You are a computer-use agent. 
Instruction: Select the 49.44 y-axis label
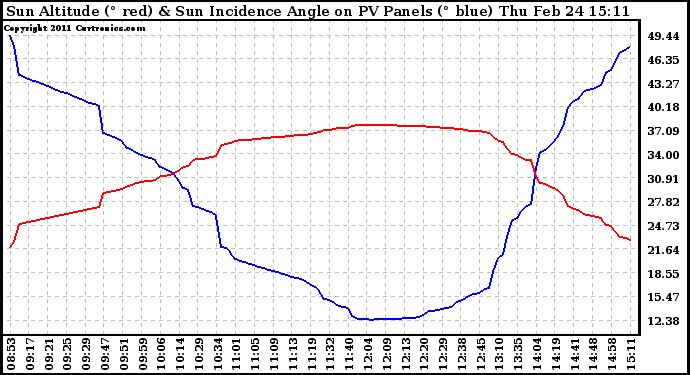tap(663, 36)
